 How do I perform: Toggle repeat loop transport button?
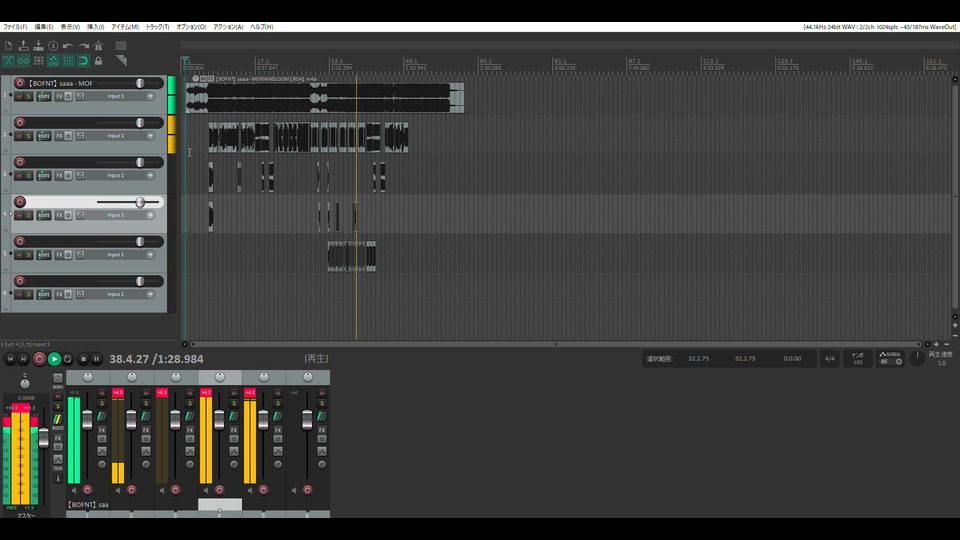coord(68,359)
